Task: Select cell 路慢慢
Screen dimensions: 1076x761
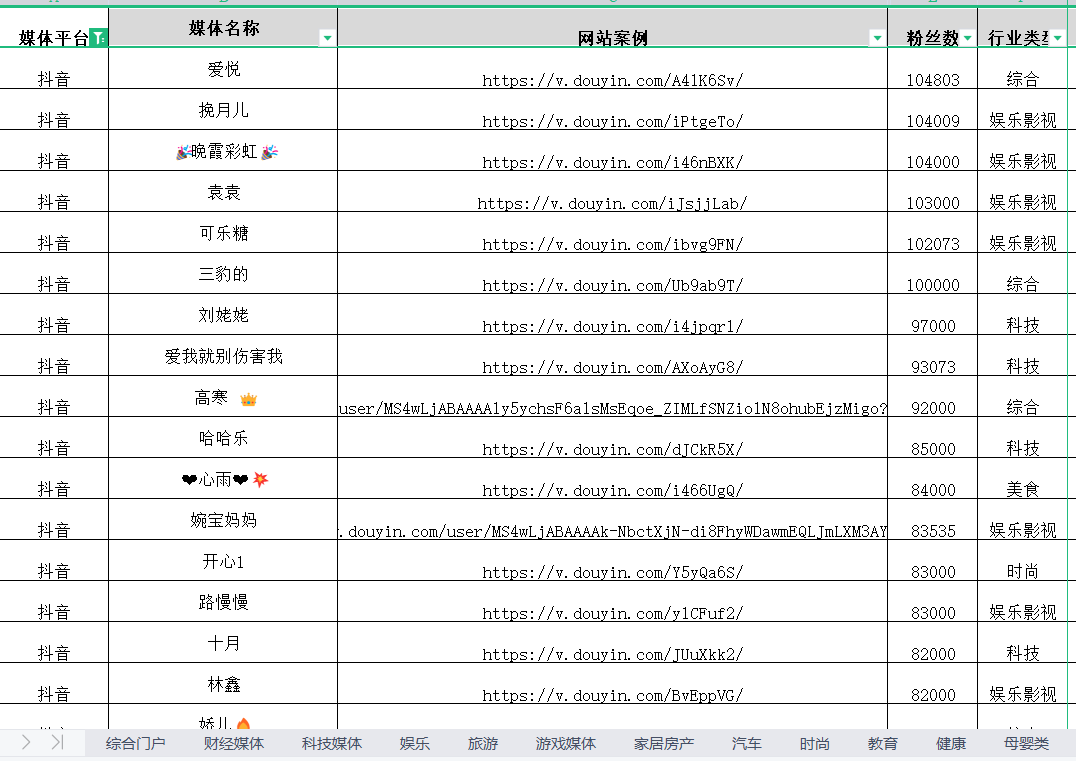Action: pyautogui.click(x=223, y=602)
